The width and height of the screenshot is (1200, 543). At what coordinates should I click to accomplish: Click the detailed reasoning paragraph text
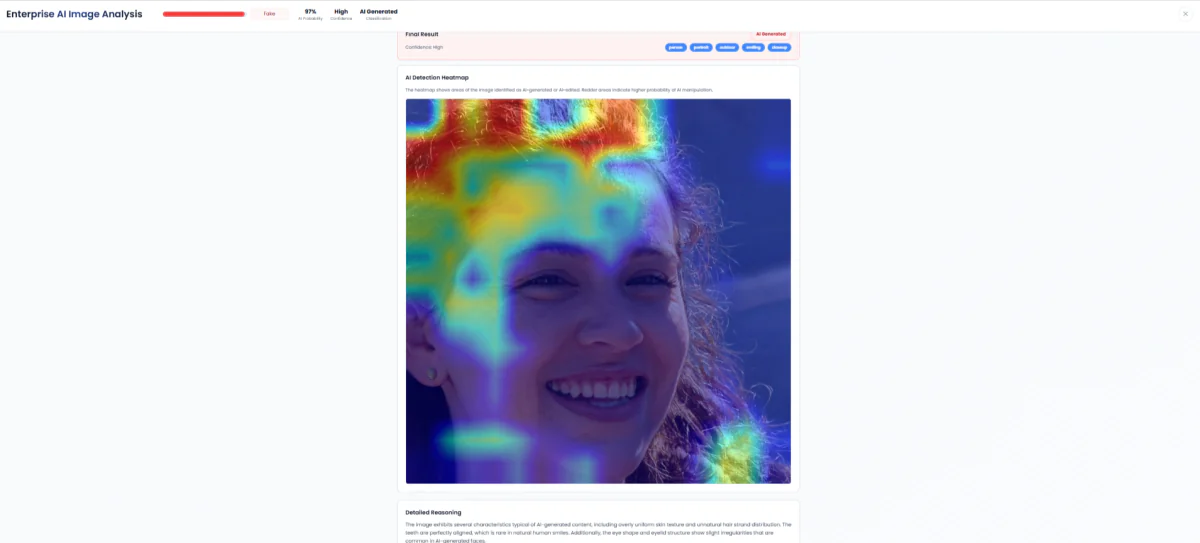click(x=598, y=531)
